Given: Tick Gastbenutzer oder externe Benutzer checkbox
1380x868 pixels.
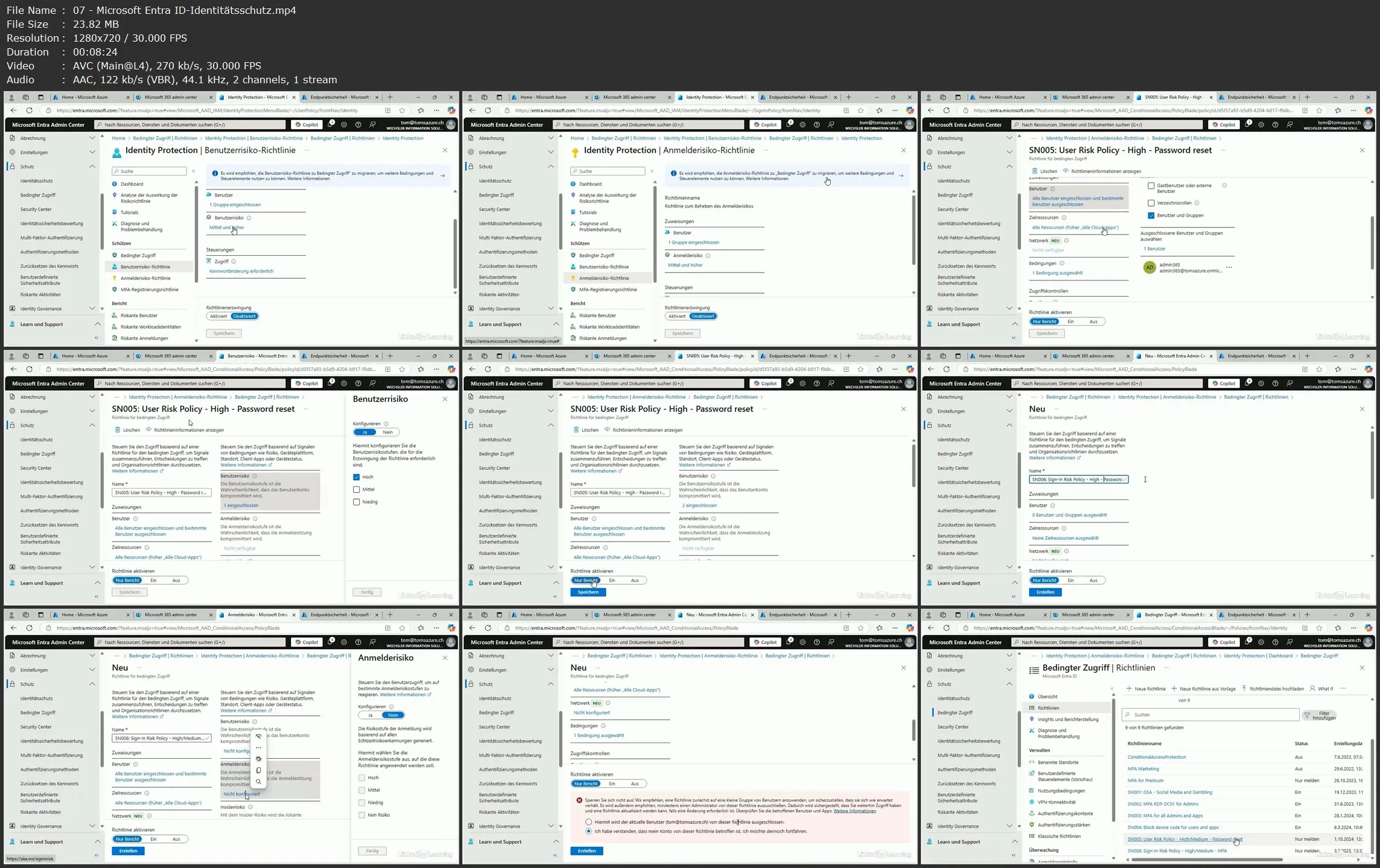Looking at the screenshot, I should 1151,186.
